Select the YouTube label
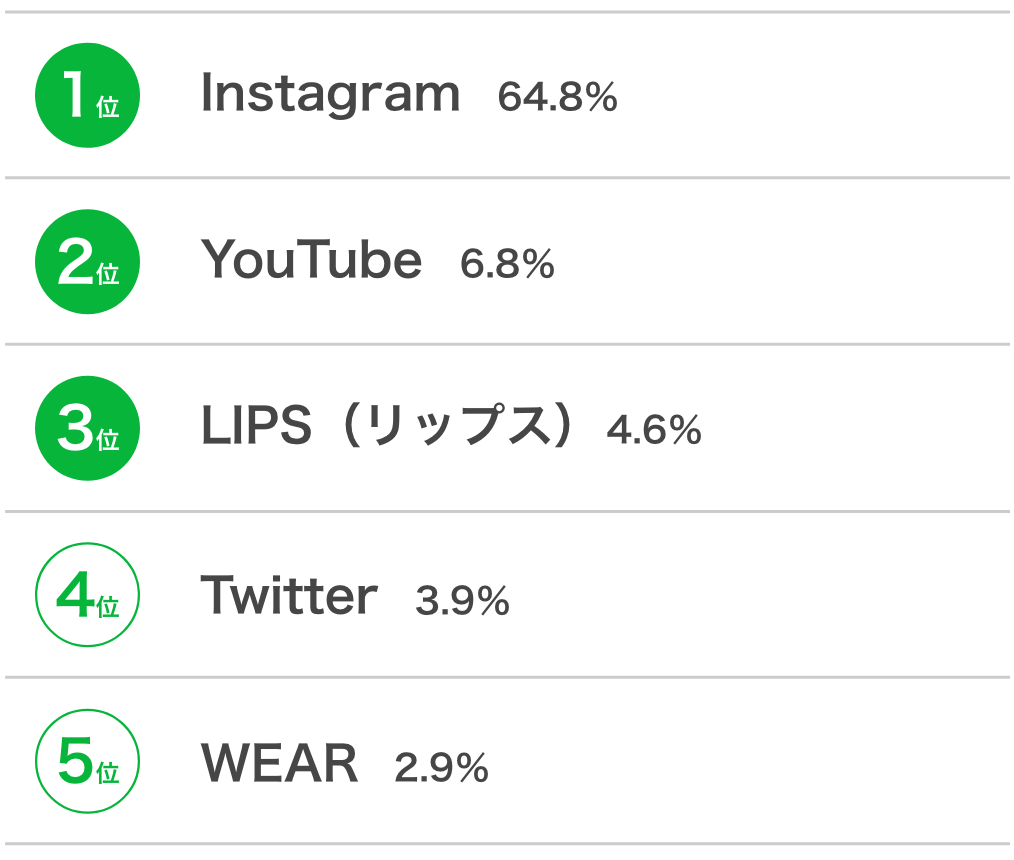The height and width of the screenshot is (860, 1014). click(311, 259)
